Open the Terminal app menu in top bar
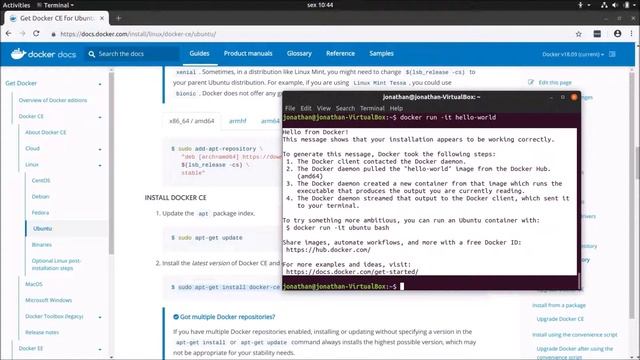This screenshot has height=360, width=640. pyautogui.click(x=56, y=5)
